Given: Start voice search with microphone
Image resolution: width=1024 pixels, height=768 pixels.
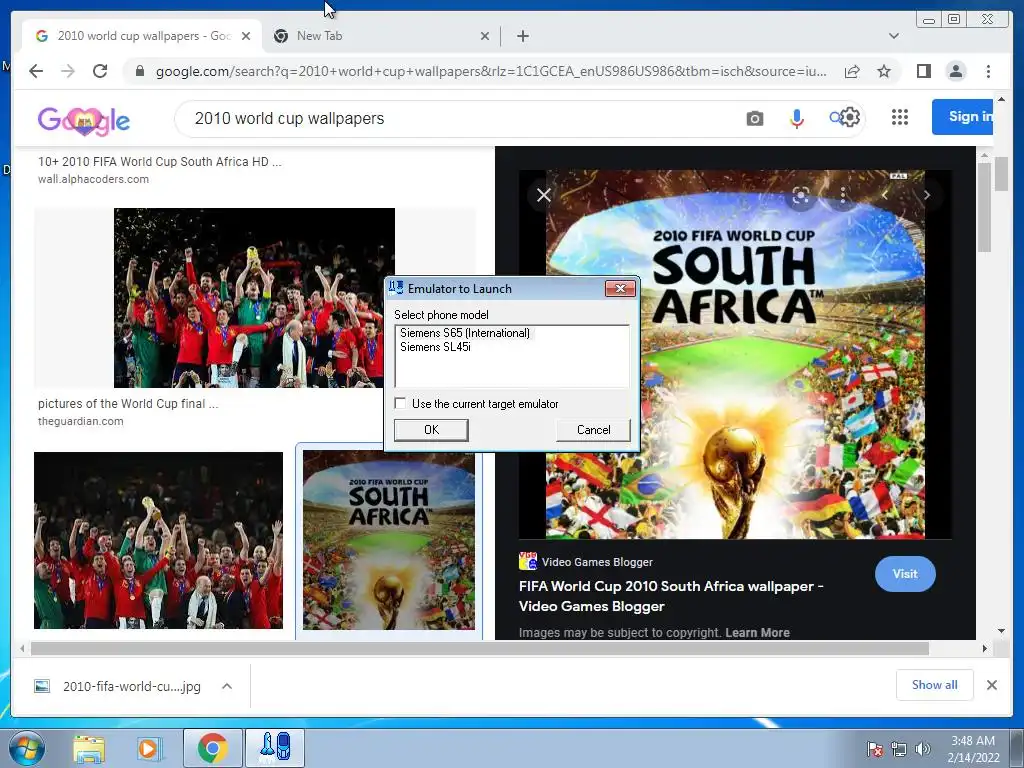Looking at the screenshot, I should pyautogui.click(x=796, y=119).
